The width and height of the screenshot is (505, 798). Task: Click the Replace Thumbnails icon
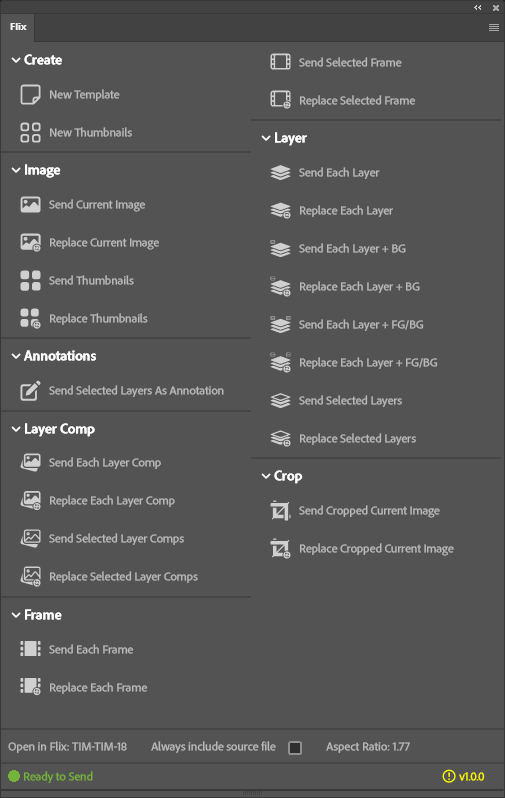(x=30, y=319)
